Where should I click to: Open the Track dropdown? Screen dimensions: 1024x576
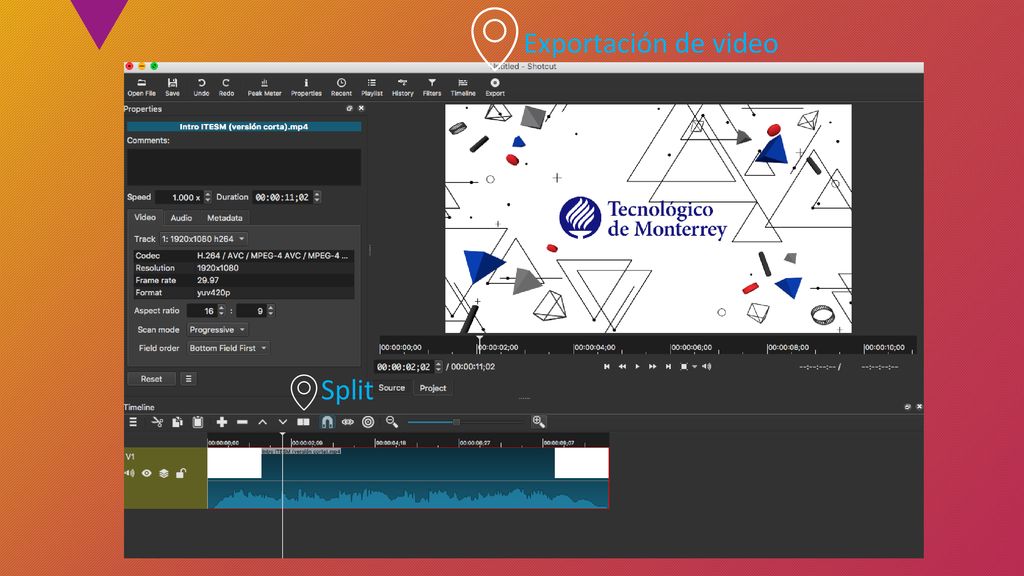pyautogui.click(x=204, y=239)
